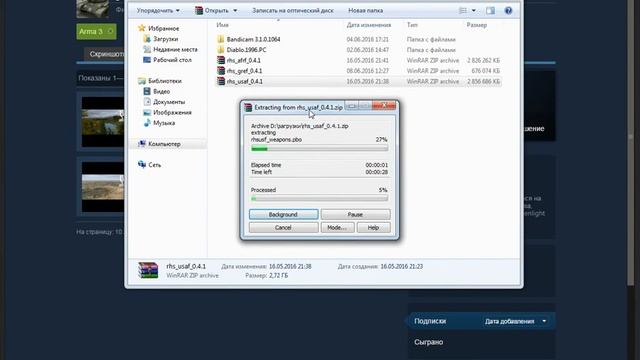Open extraction Mode settings
Viewport: 640px width, 360px height.
[x=337, y=227]
